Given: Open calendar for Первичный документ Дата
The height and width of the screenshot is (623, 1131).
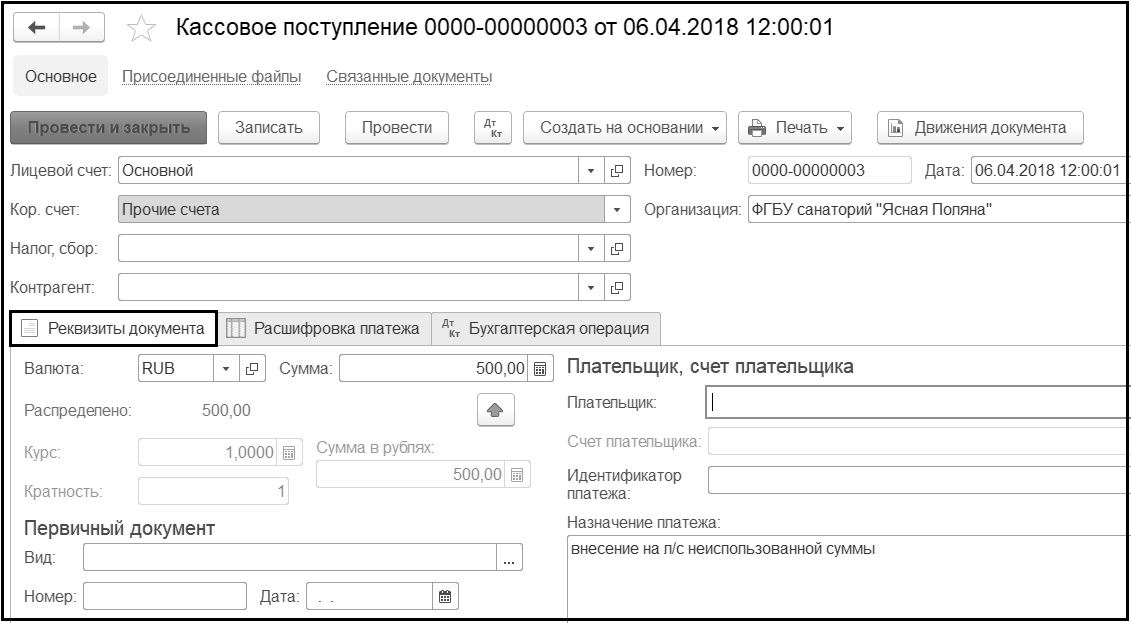Looking at the screenshot, I should (445, 596).
